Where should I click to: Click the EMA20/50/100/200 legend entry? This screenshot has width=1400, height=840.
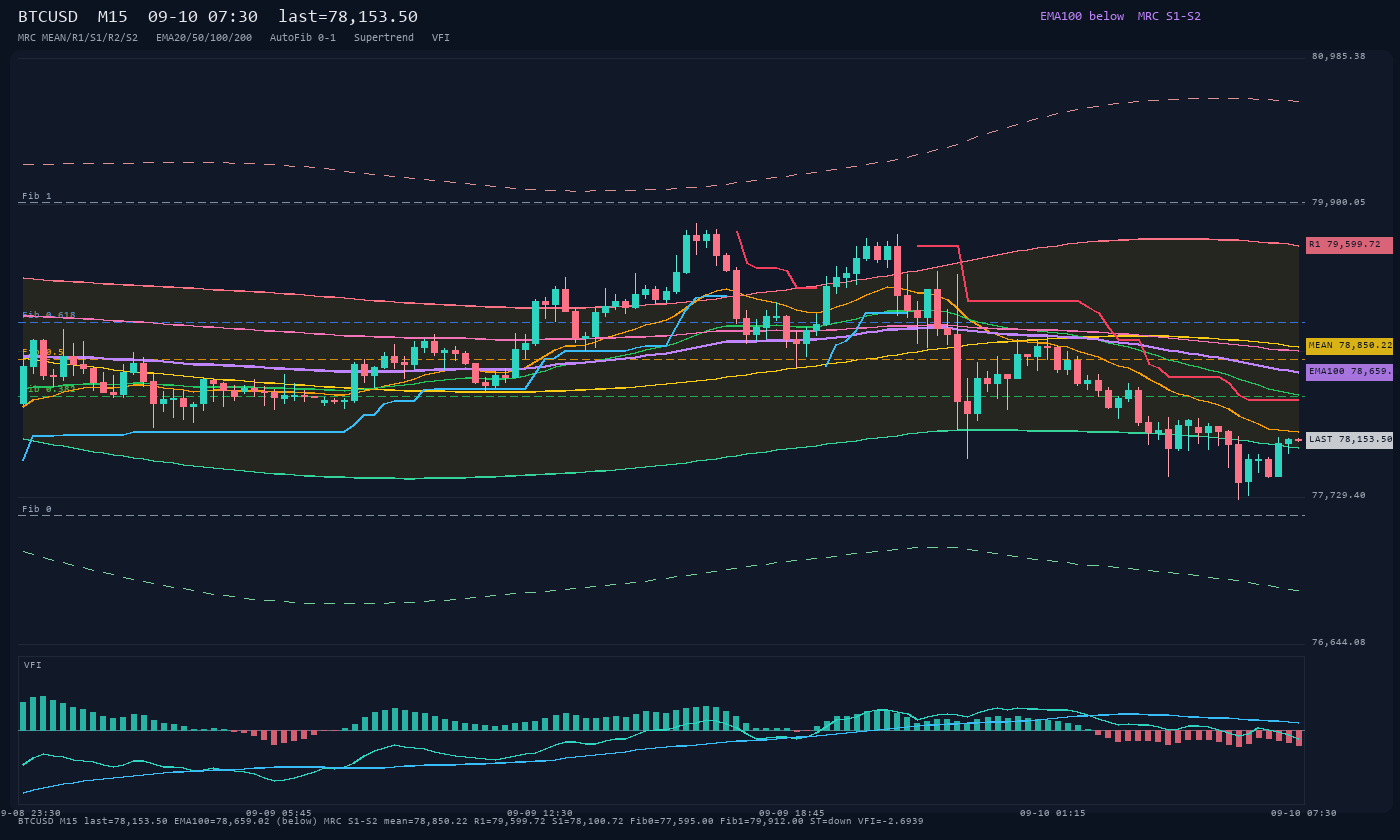pos(204,37)
